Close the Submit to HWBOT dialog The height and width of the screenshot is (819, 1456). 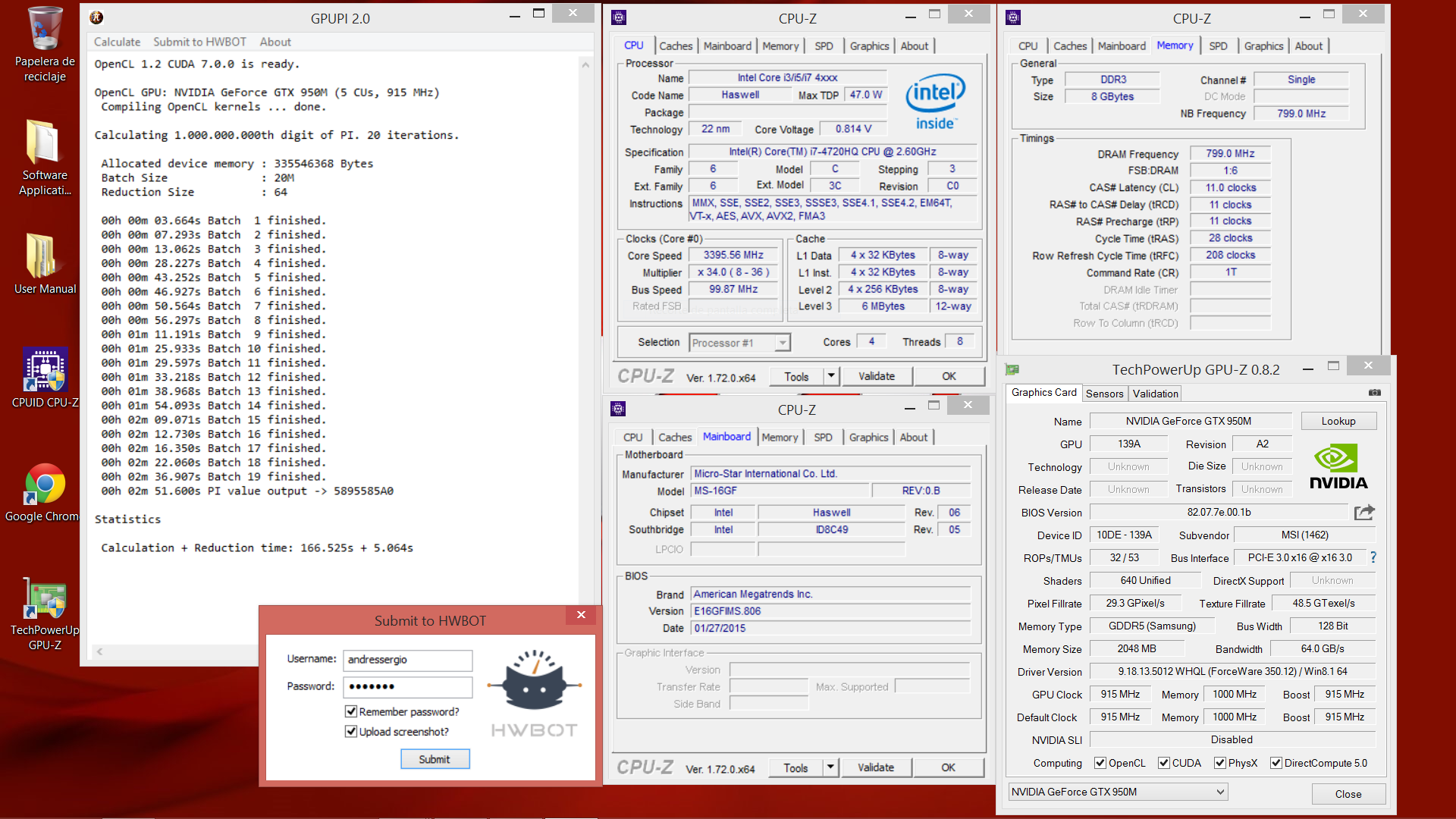(x=581, y=615)
